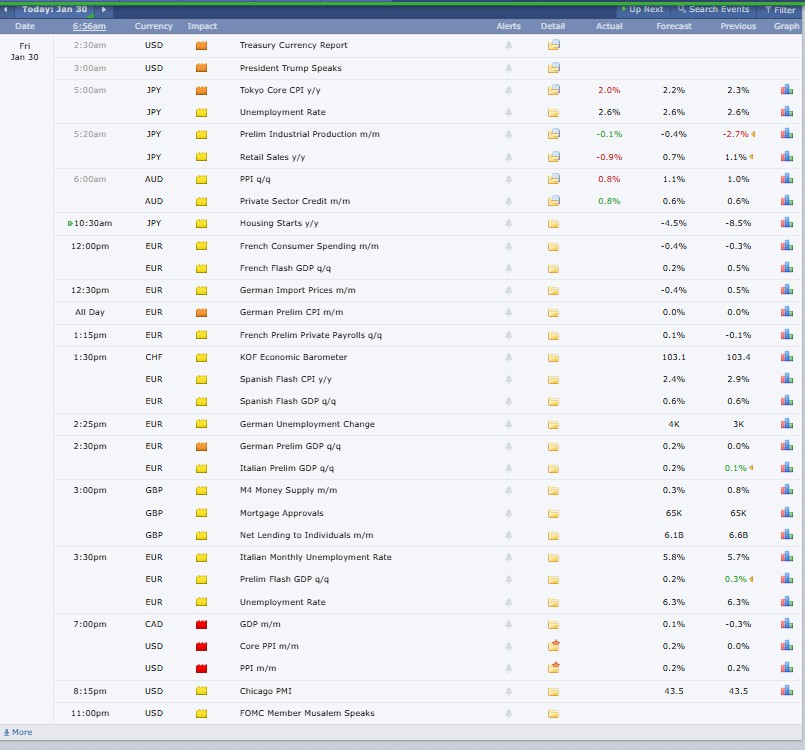Click graph icon for KOF Economic Barometer
The width and height of the screenshot is (805, 750).
[786, 357]
